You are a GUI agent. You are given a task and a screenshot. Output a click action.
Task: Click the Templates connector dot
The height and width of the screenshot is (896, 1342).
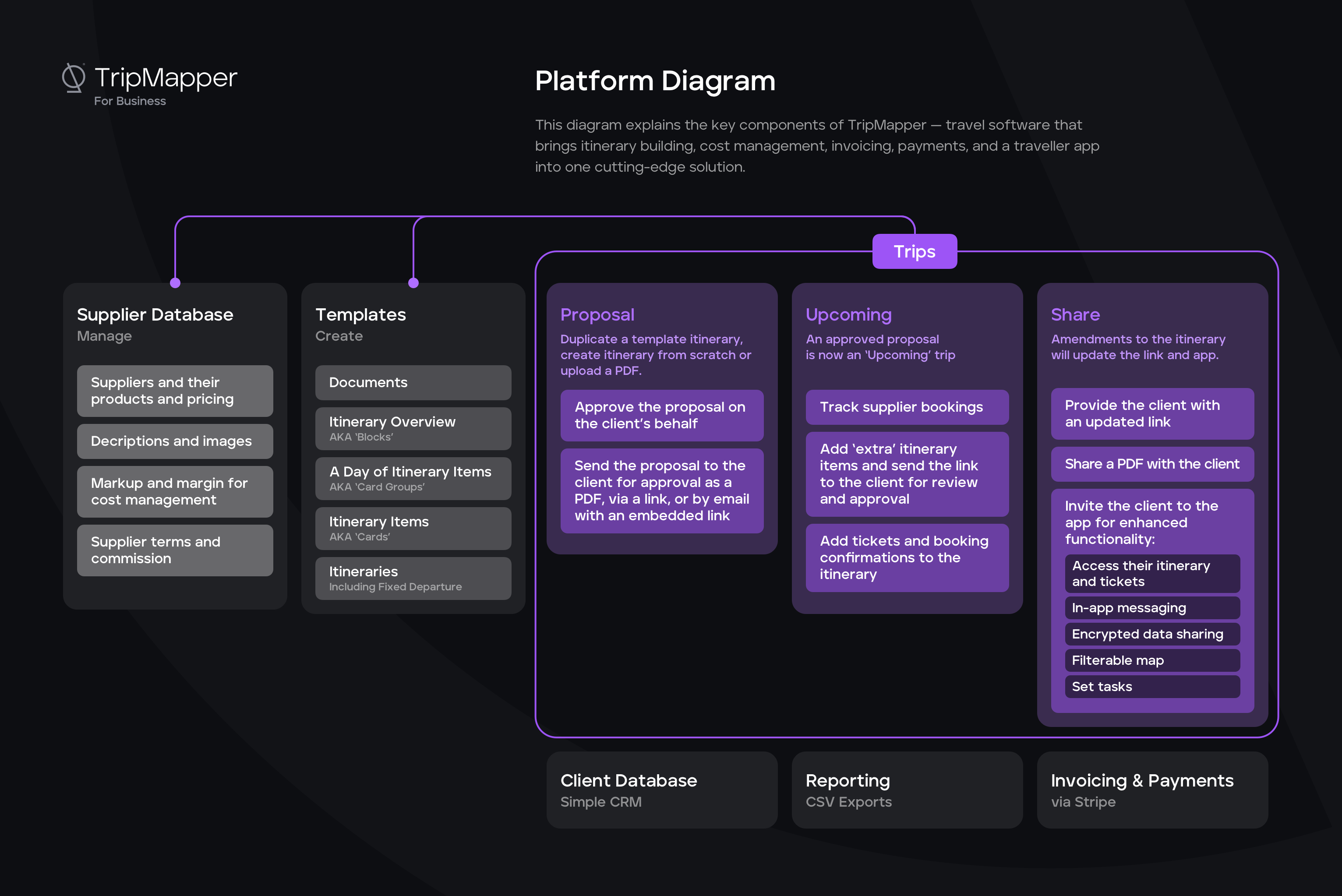tap(413, 283)
